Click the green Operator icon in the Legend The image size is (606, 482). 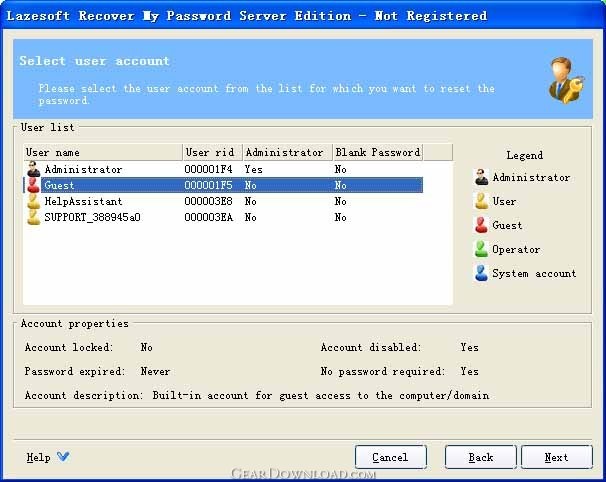point(481,249)
